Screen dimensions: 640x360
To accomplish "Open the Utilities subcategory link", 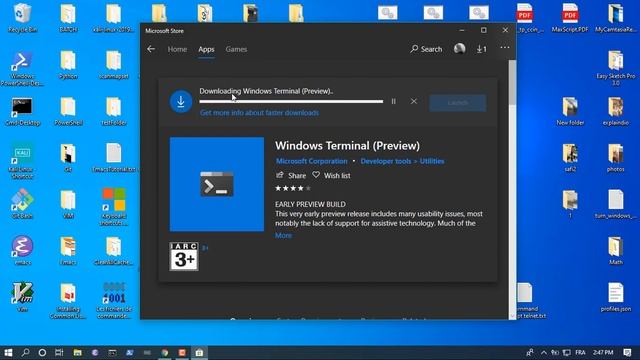I will coord(432,161).
